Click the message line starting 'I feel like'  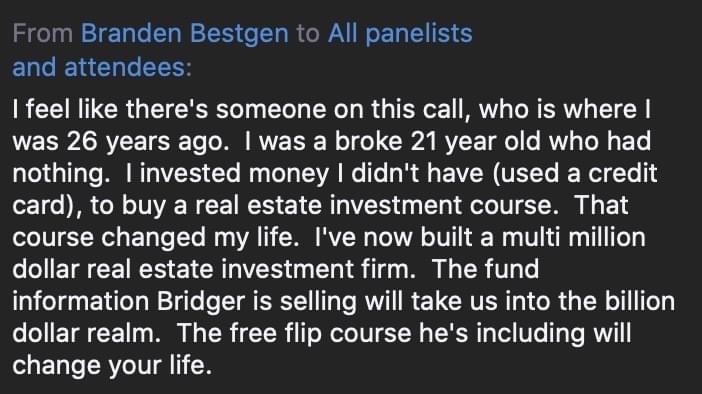pyautogui.click(x=331, y=110)
